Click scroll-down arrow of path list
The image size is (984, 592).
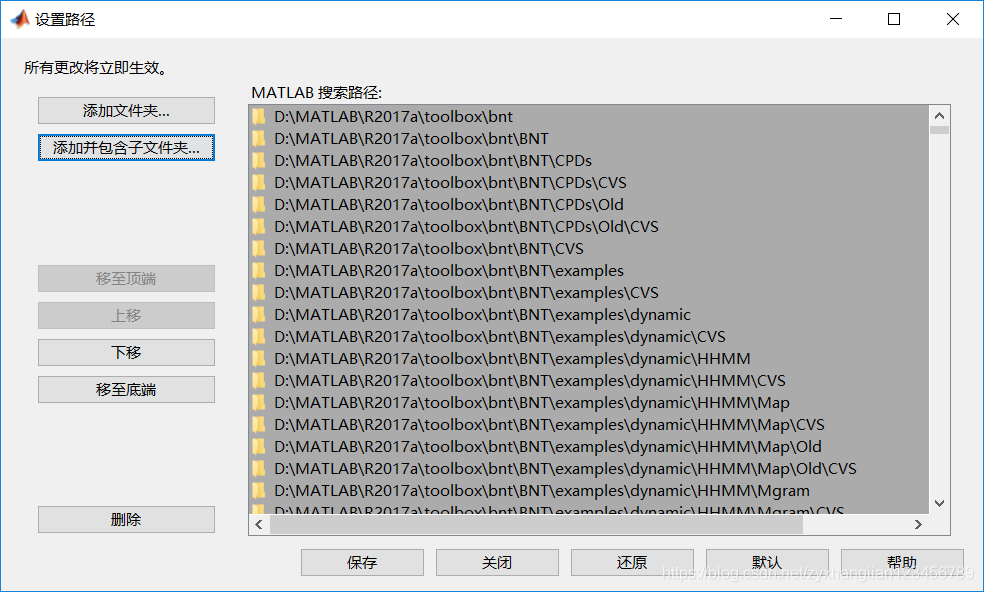pos(939,503)
